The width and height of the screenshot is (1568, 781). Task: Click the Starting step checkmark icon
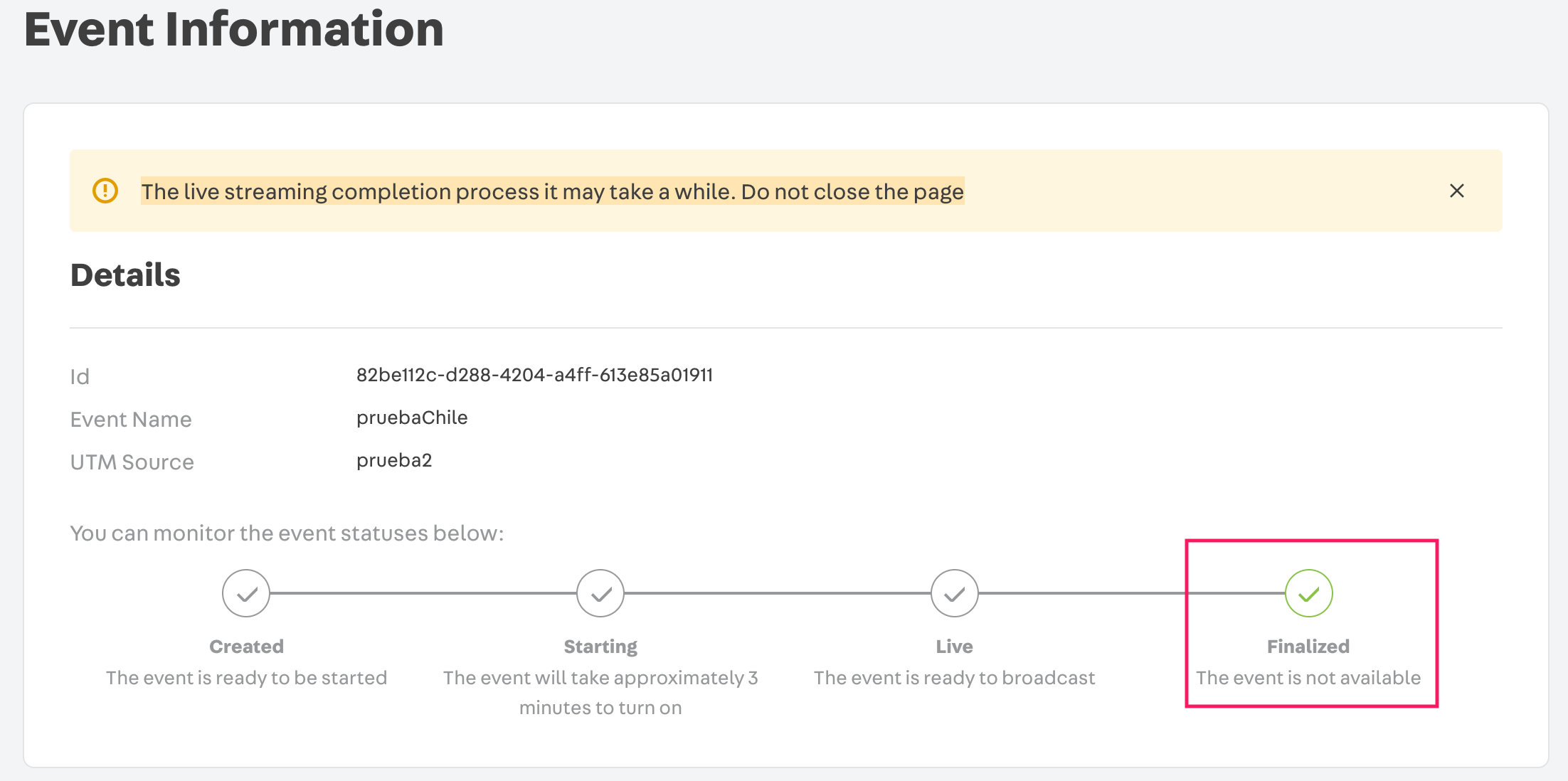tap(600, 593)
